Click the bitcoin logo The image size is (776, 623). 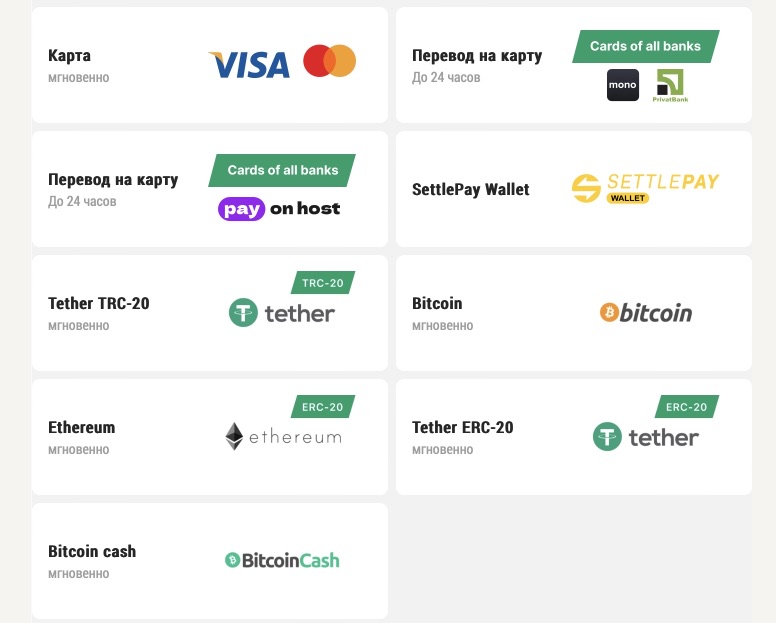tap(646, 313)
